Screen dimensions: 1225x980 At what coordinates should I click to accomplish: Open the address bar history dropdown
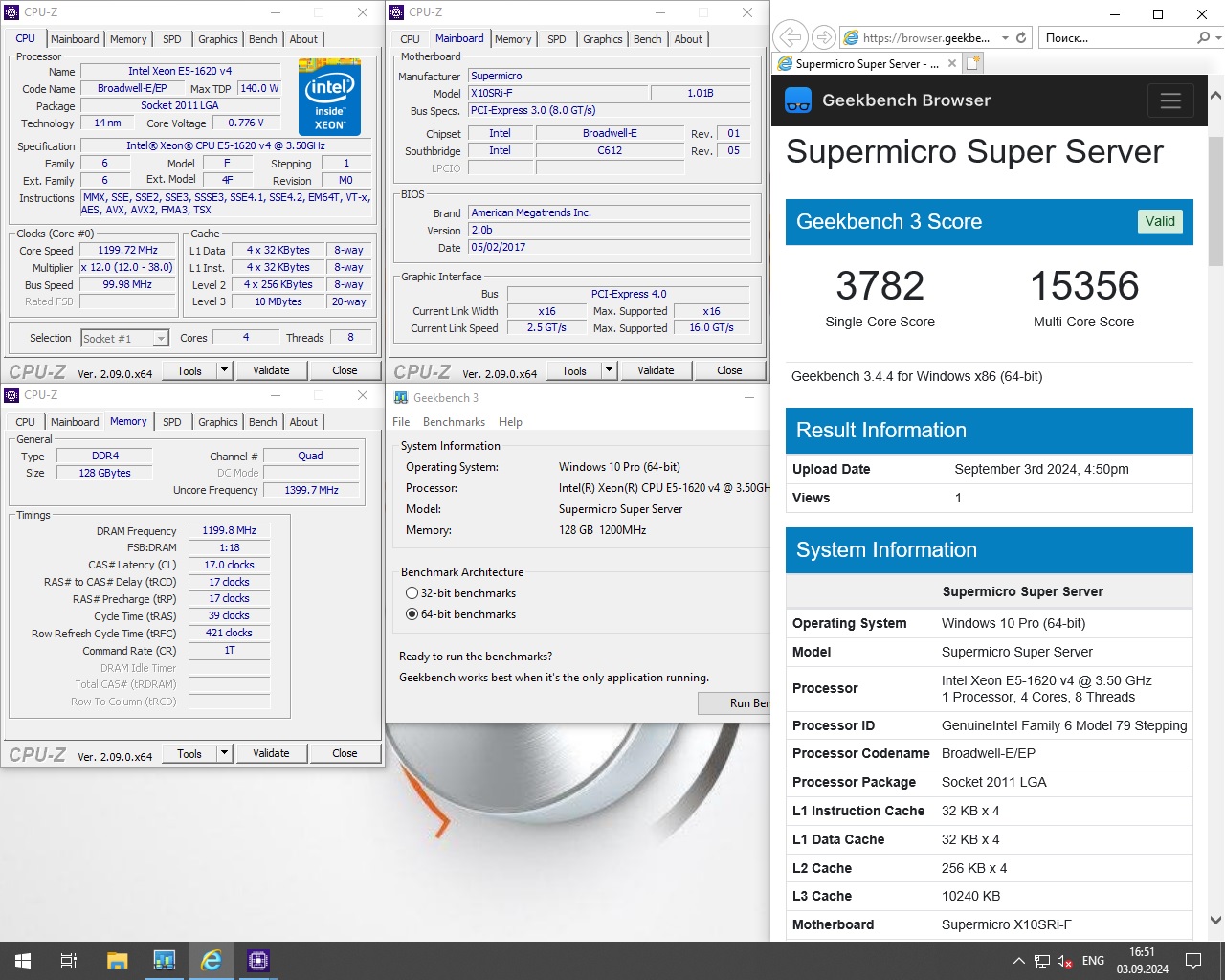coord(1005,38)
